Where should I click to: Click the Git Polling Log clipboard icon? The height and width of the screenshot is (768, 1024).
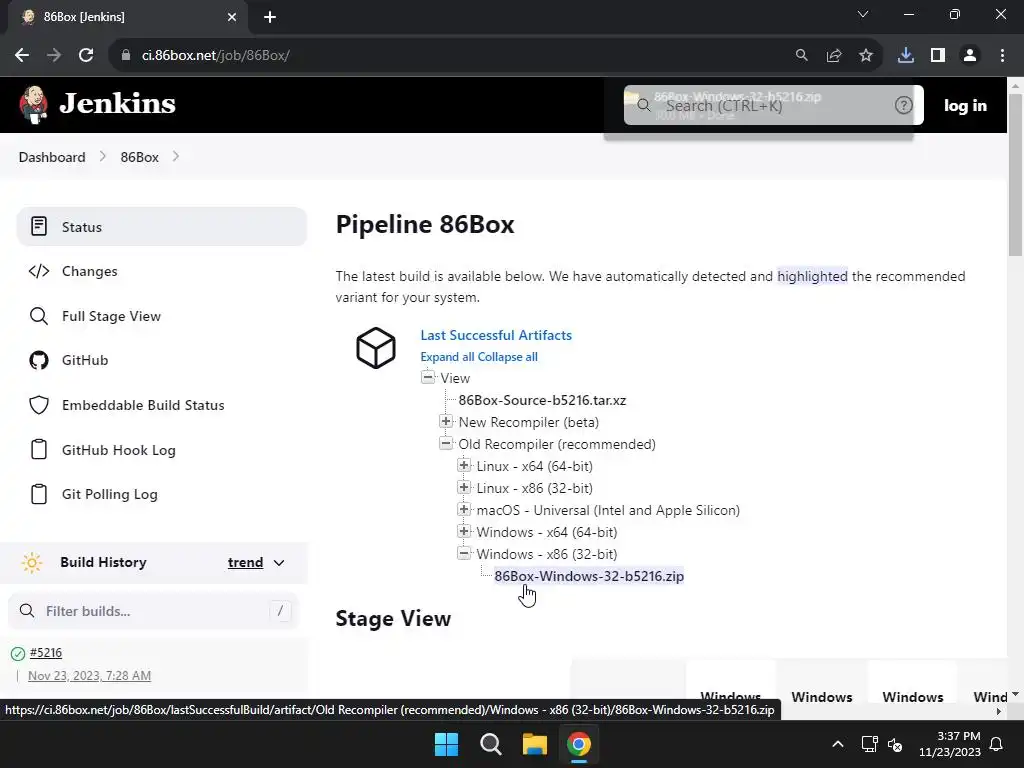(x=39, y=494)
